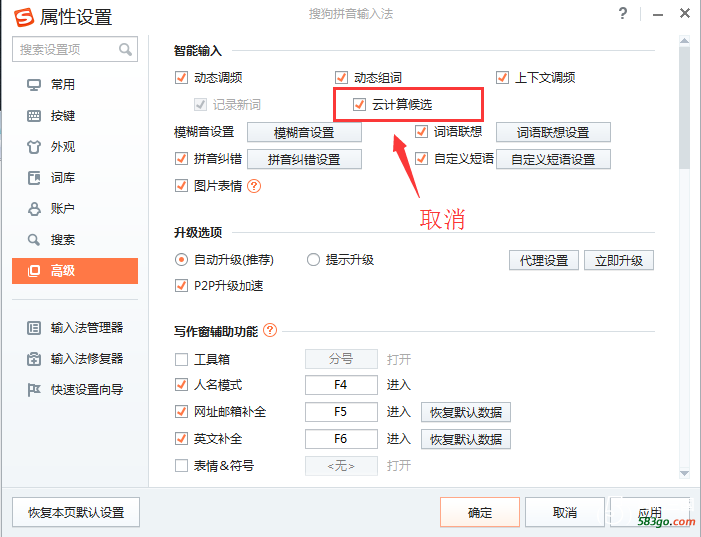Uncheck 图片表情 checkbox

pyautogui.click(x=181, y=186)
